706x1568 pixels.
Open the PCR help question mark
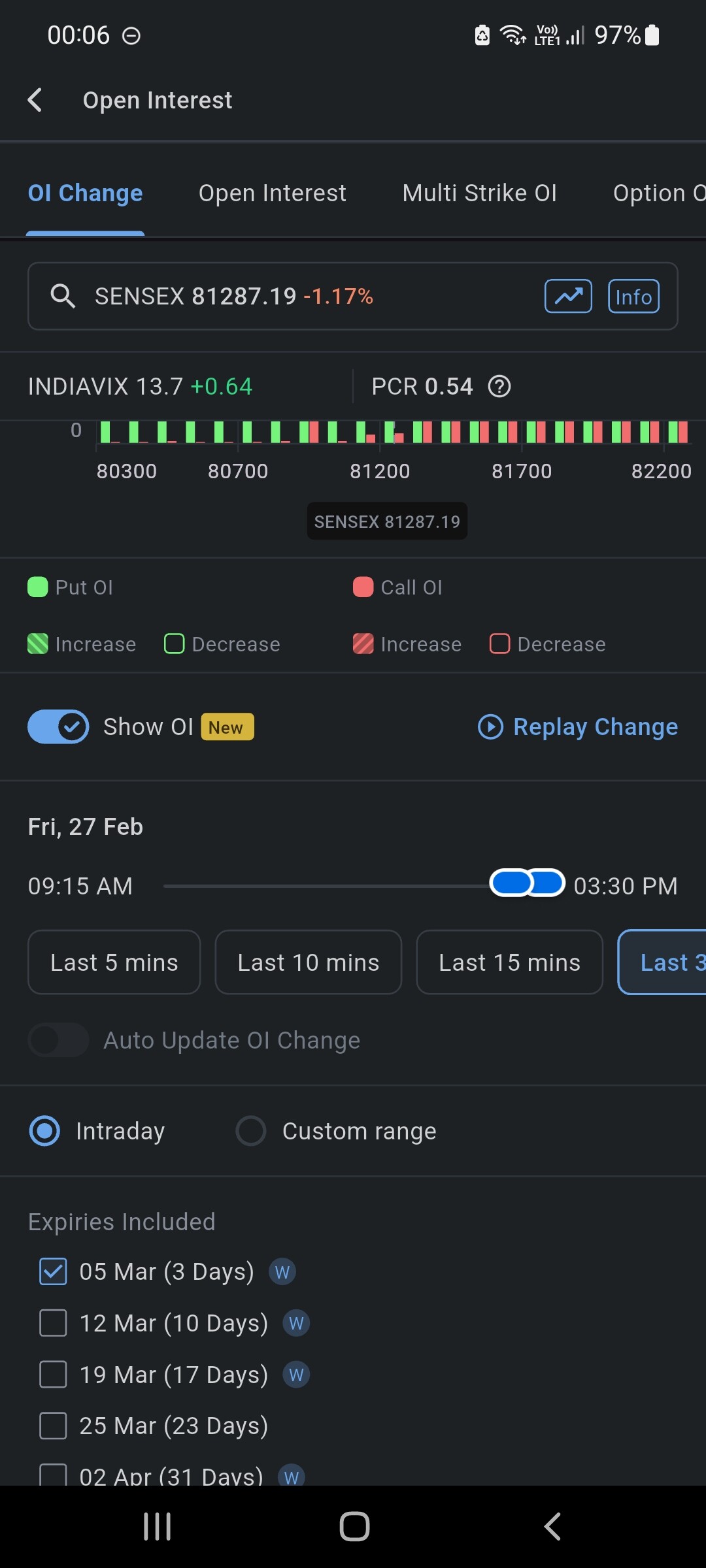coord(499,387)
